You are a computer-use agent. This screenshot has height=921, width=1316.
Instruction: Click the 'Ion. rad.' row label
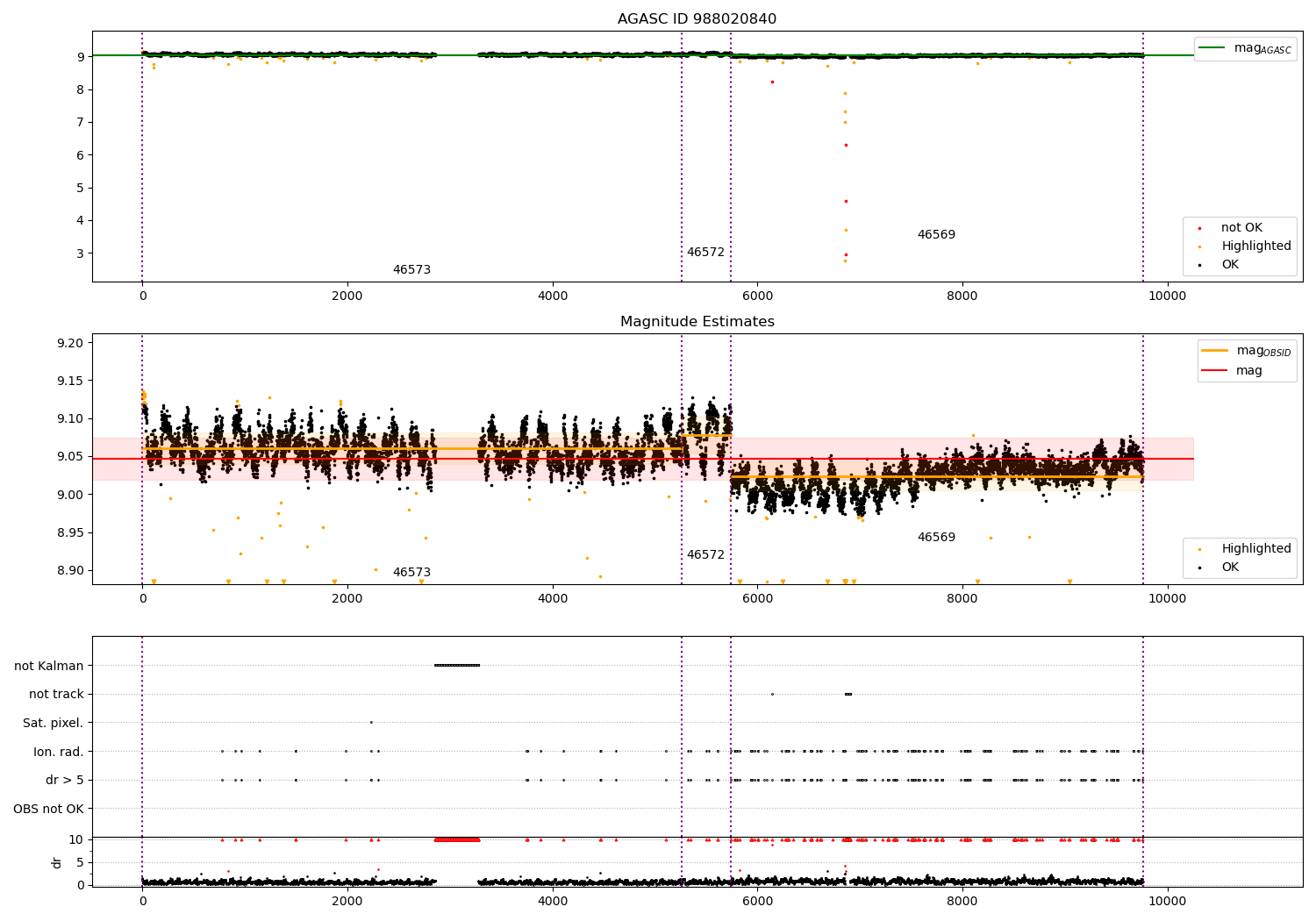click(x=59, y=752)
